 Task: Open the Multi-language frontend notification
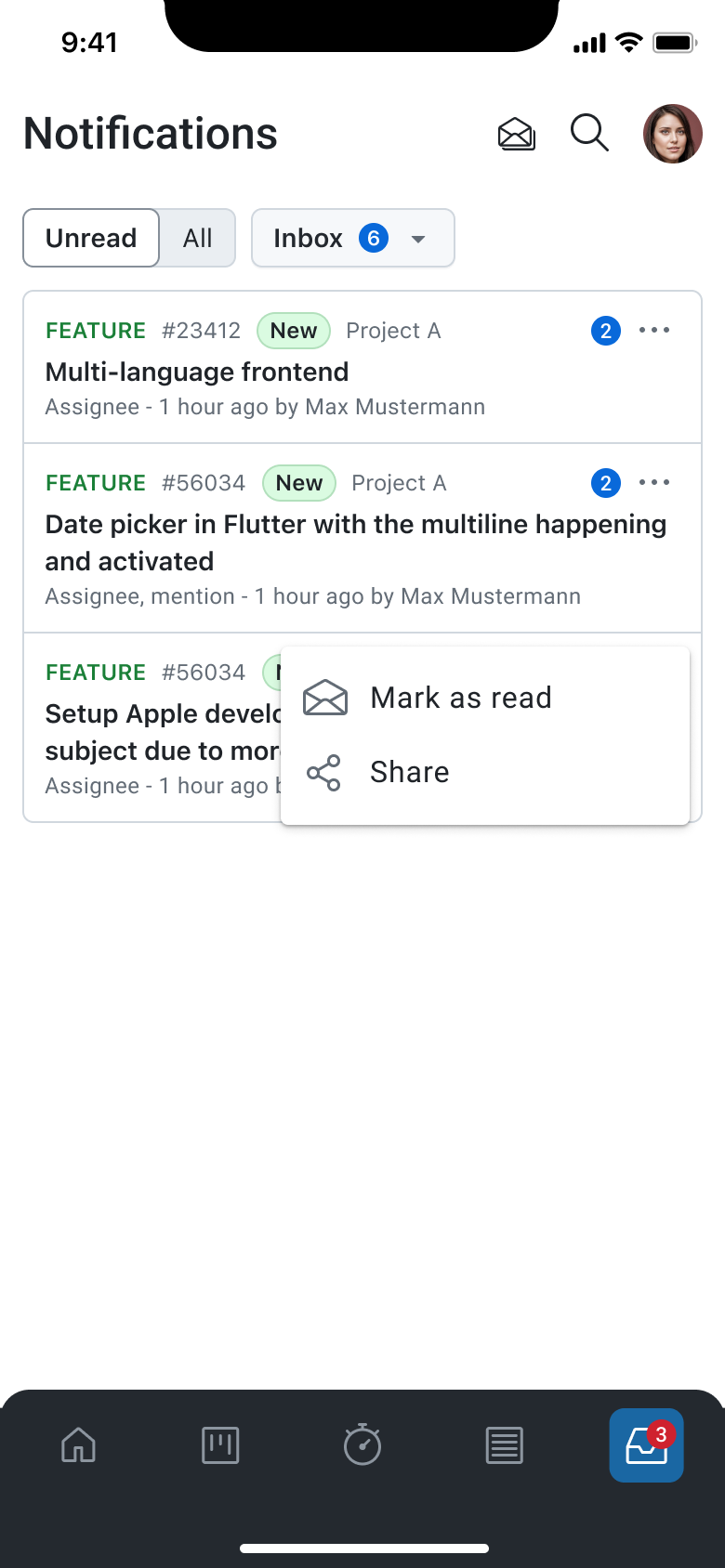(196, 372)
